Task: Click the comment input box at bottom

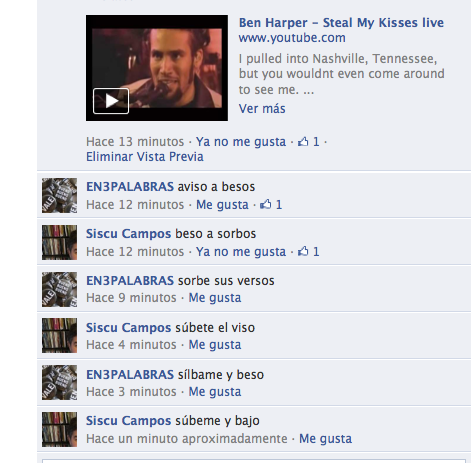Action: tap(254, 461)
